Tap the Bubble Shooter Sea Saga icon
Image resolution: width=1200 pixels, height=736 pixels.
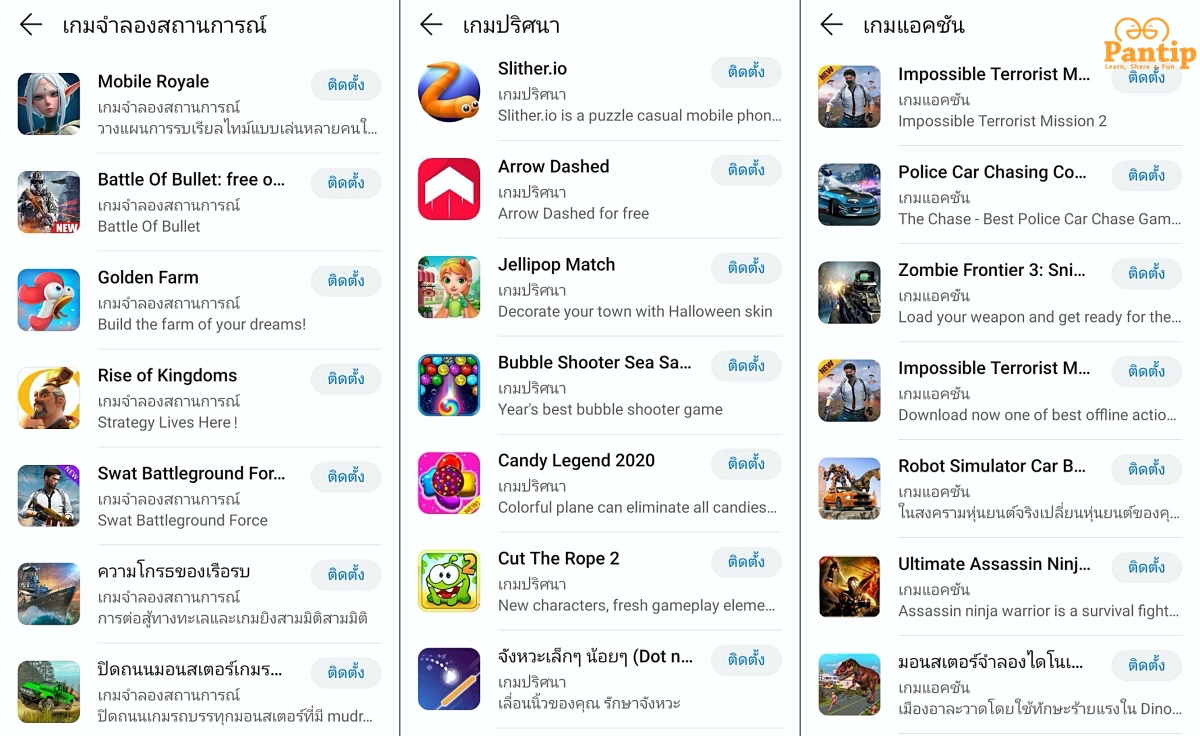(449, 385)
